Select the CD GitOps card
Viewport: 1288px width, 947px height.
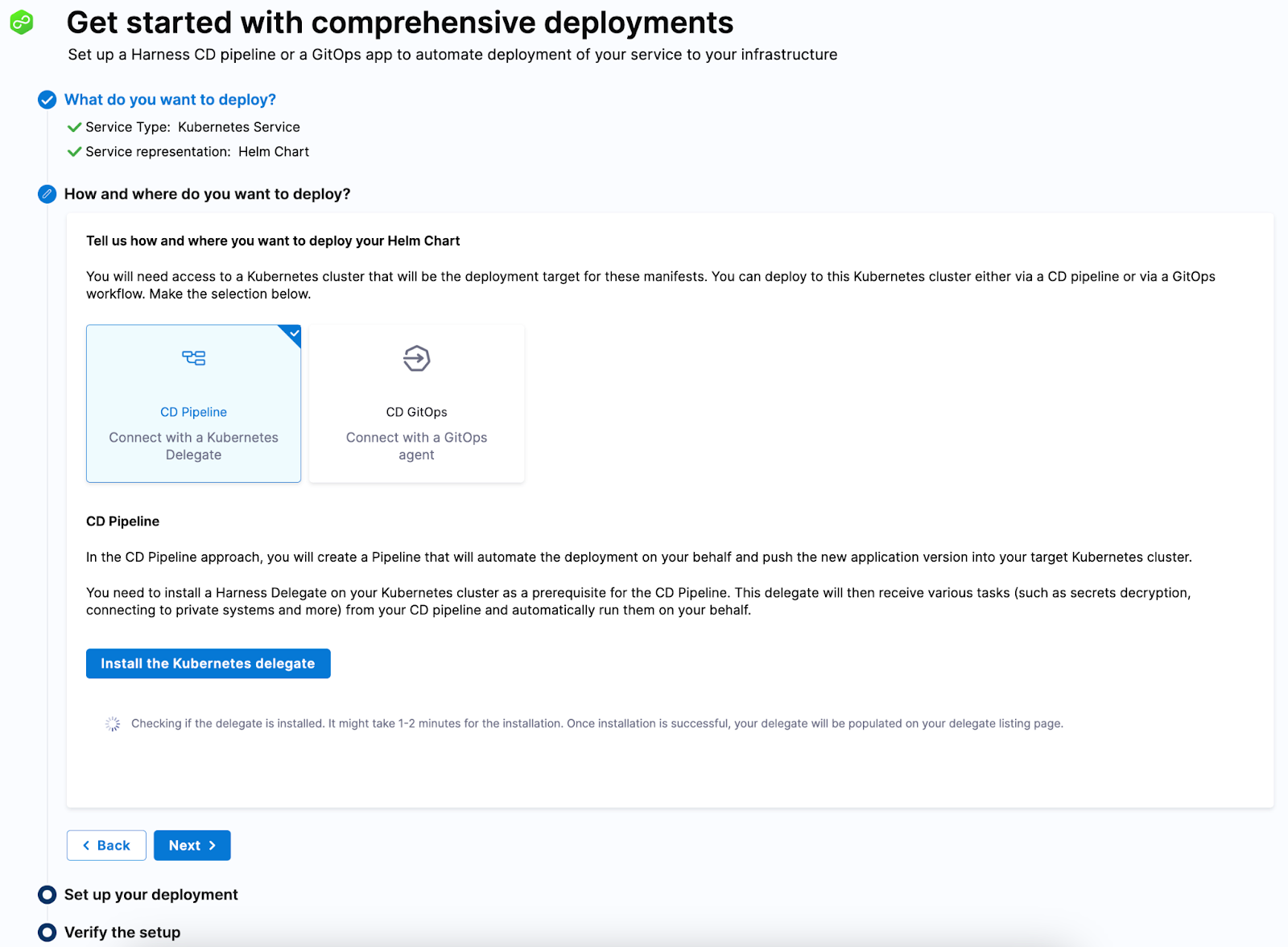[x=417, y=404]
